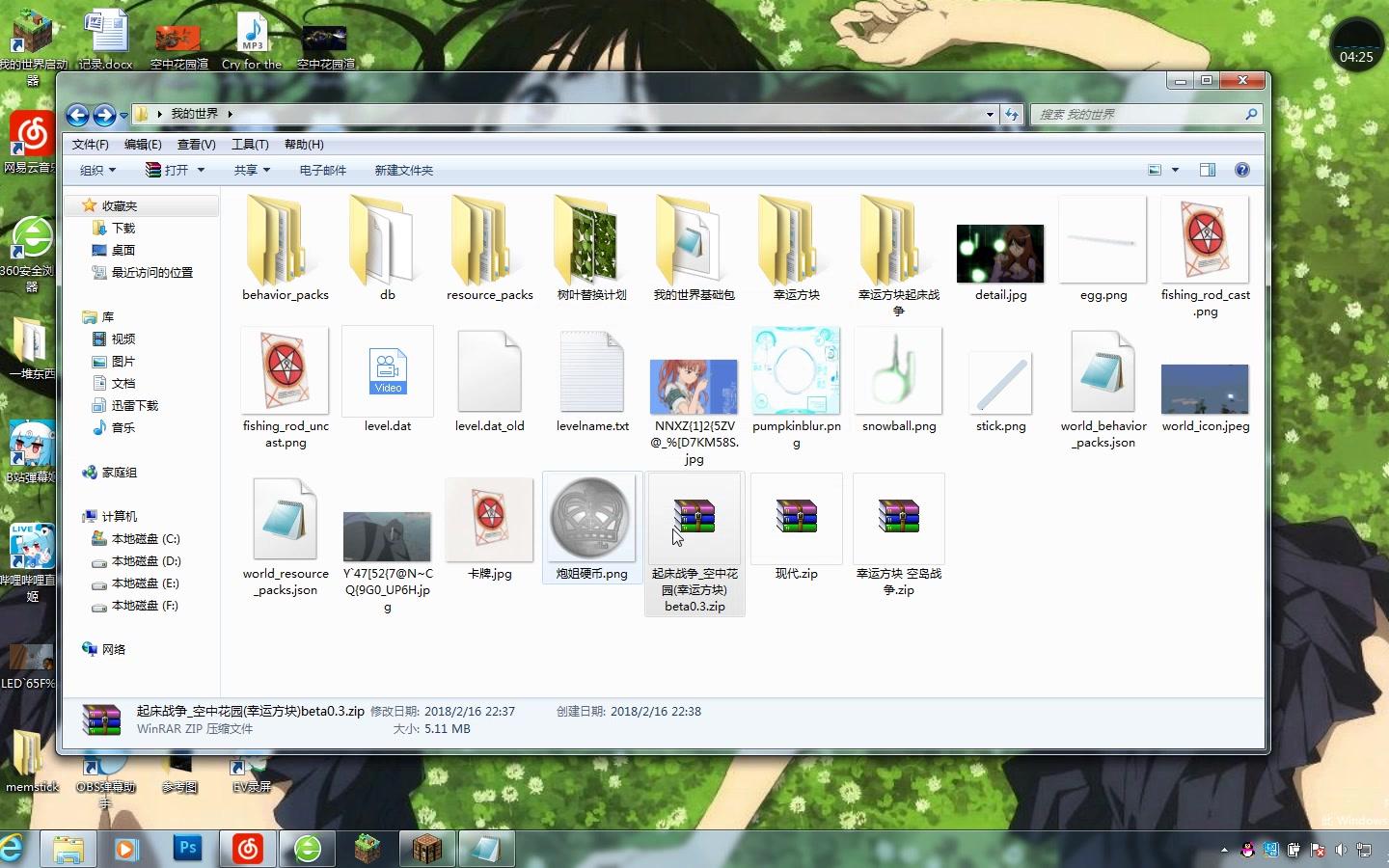The width and height of the screenshot is (1389, 868).
Task: Click the change view icon
Action: click(x=1155, y=170)
